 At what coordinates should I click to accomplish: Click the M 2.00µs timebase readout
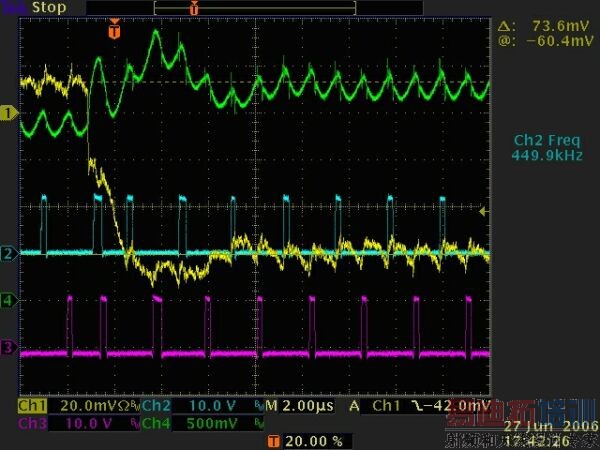pyautogui.click(x=300, y=406)
